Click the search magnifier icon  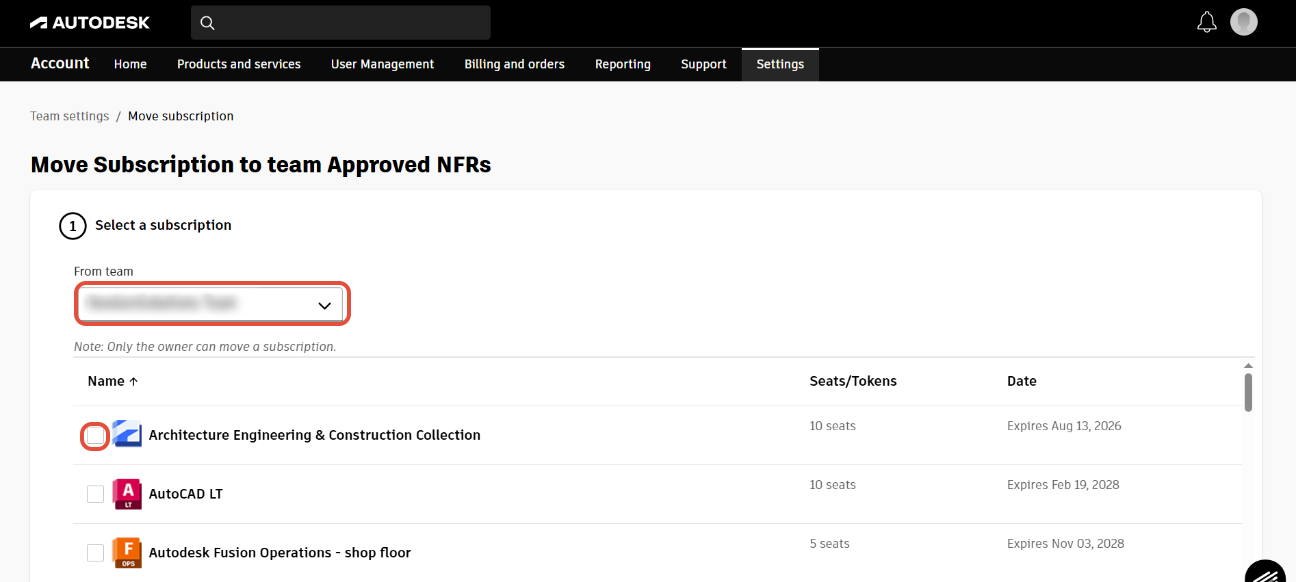[x=208, y=23]
